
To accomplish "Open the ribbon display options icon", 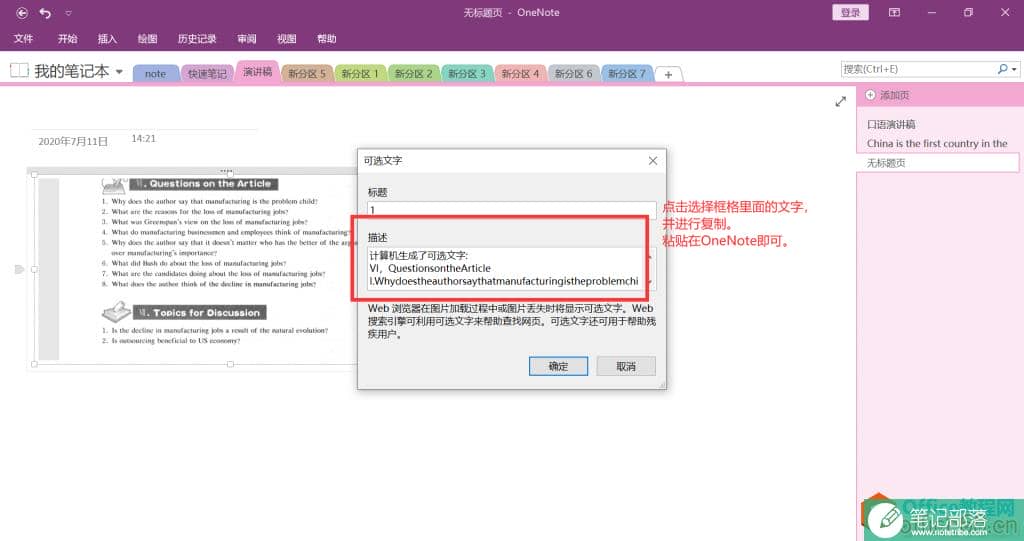I will tap(895, 12).
